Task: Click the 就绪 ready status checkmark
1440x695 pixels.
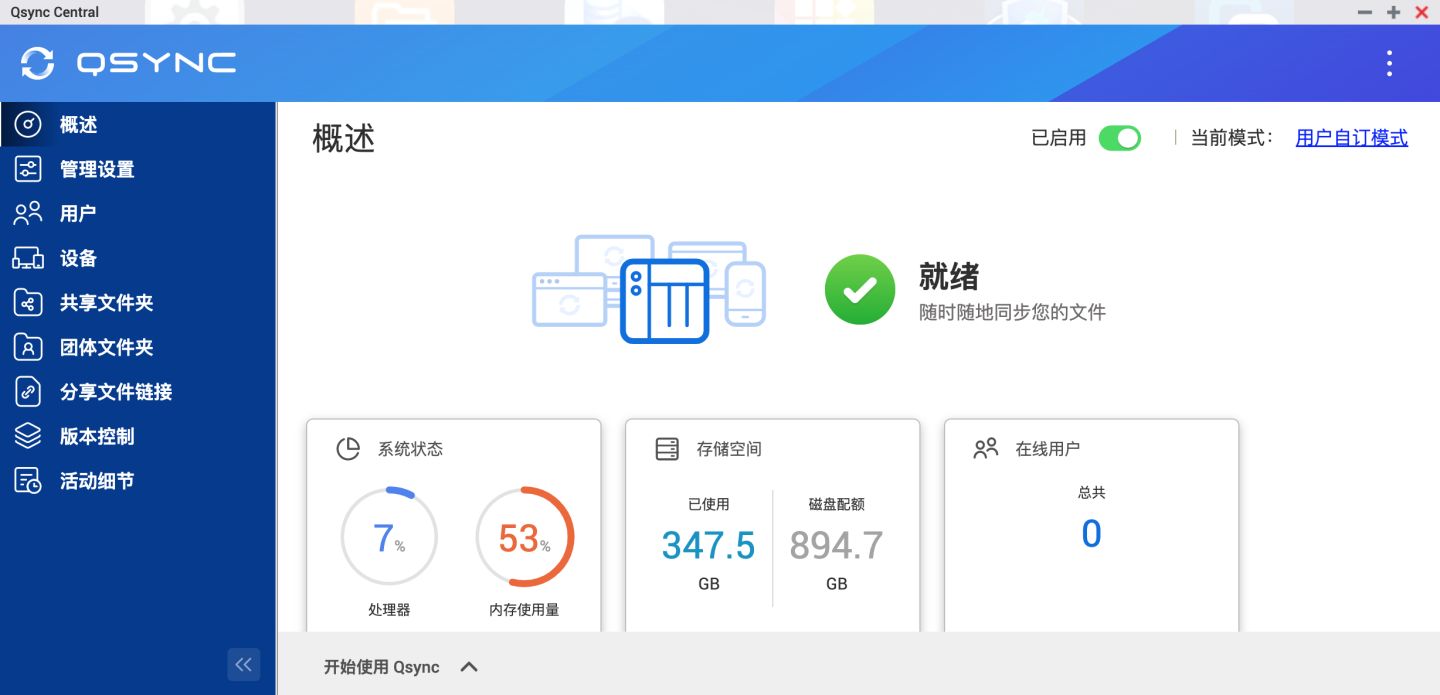Action: [x=859, y=289]
